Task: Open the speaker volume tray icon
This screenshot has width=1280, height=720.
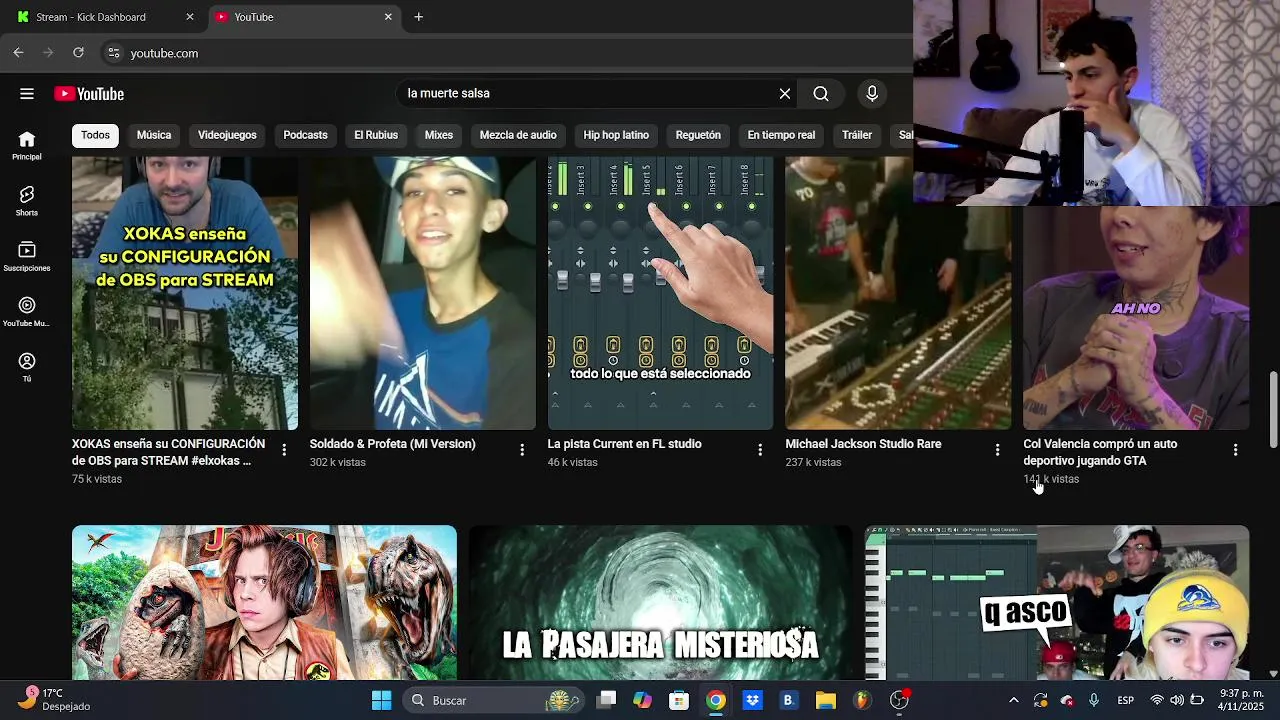Action: pos(1177,700)
